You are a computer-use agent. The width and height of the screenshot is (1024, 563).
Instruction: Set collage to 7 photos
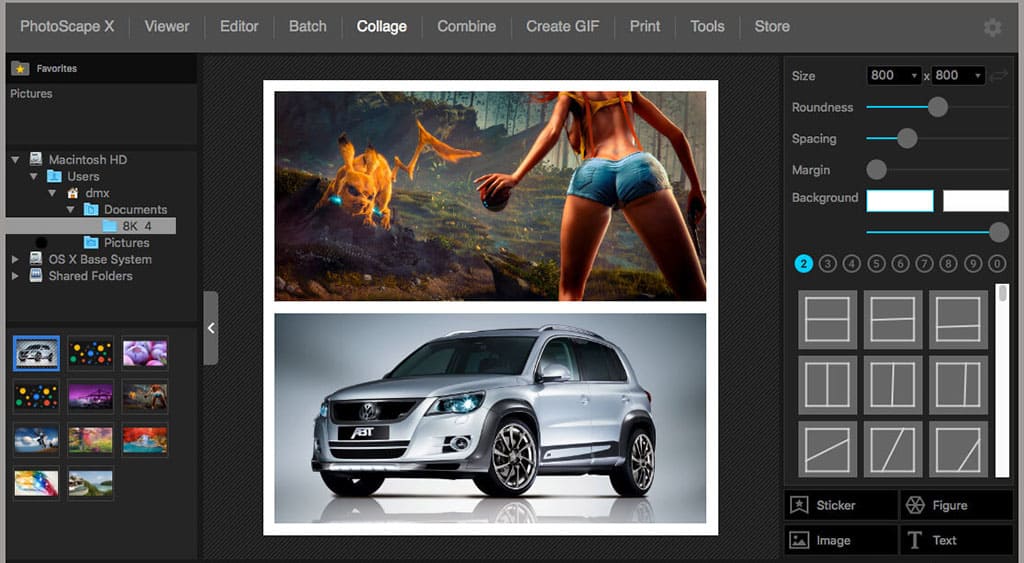pos(924,264)
